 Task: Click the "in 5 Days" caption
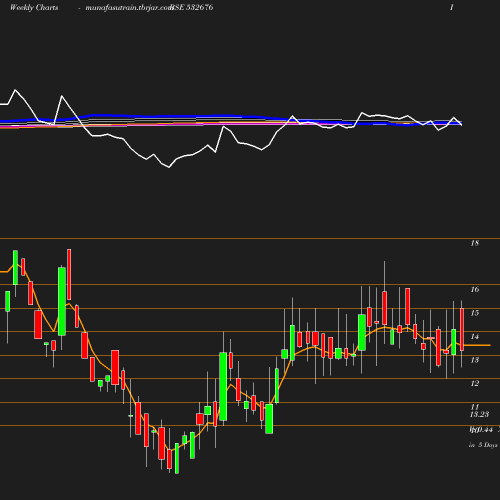coord(483,445)
